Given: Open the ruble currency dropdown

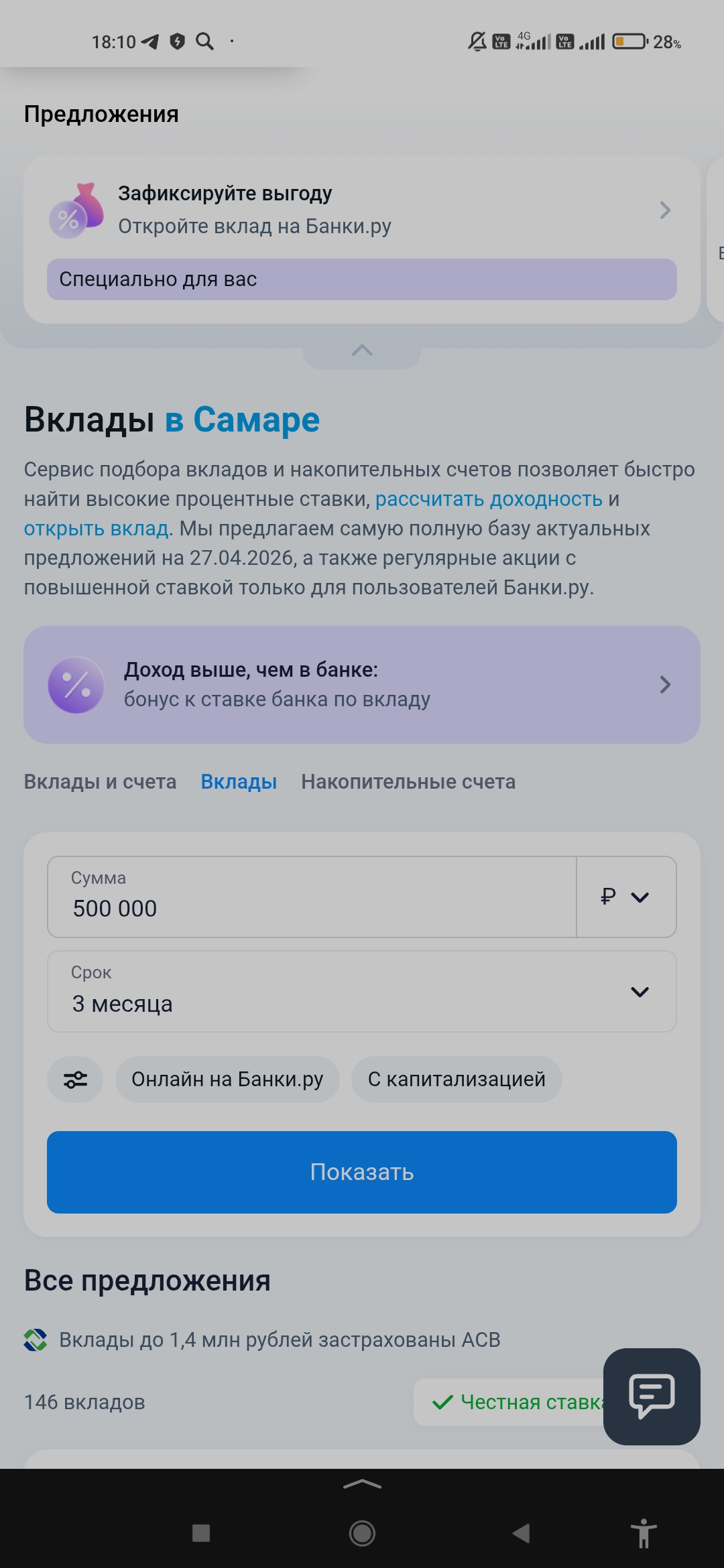Looking at the screenshot, I should (x=626, y=897).
